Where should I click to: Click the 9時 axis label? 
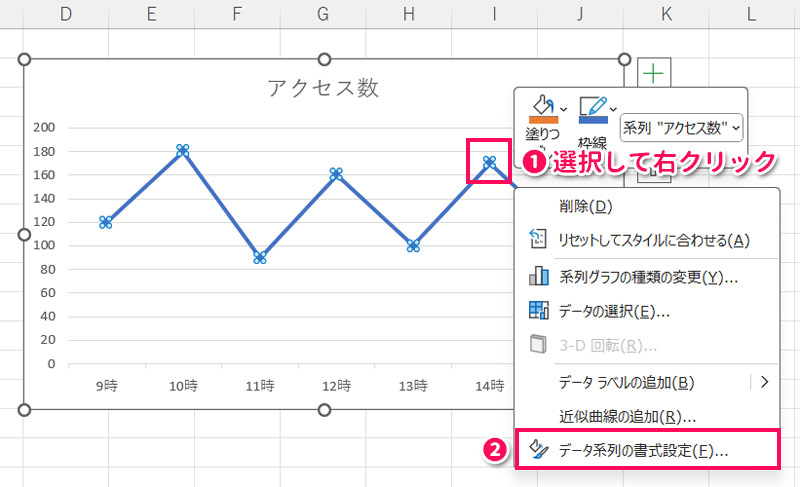[x=107, y=386]
